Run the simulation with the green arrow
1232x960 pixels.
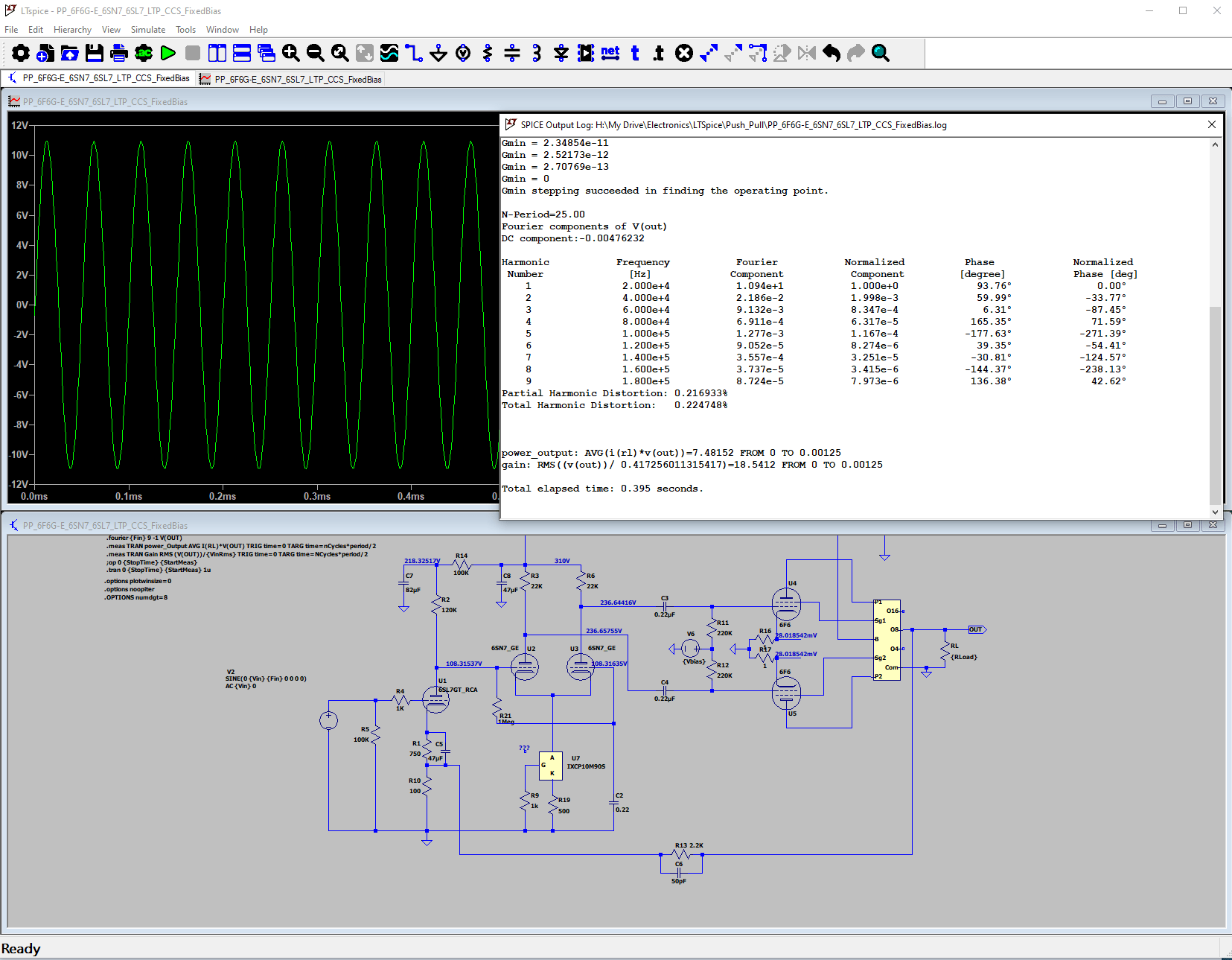[x=168, y=53]
